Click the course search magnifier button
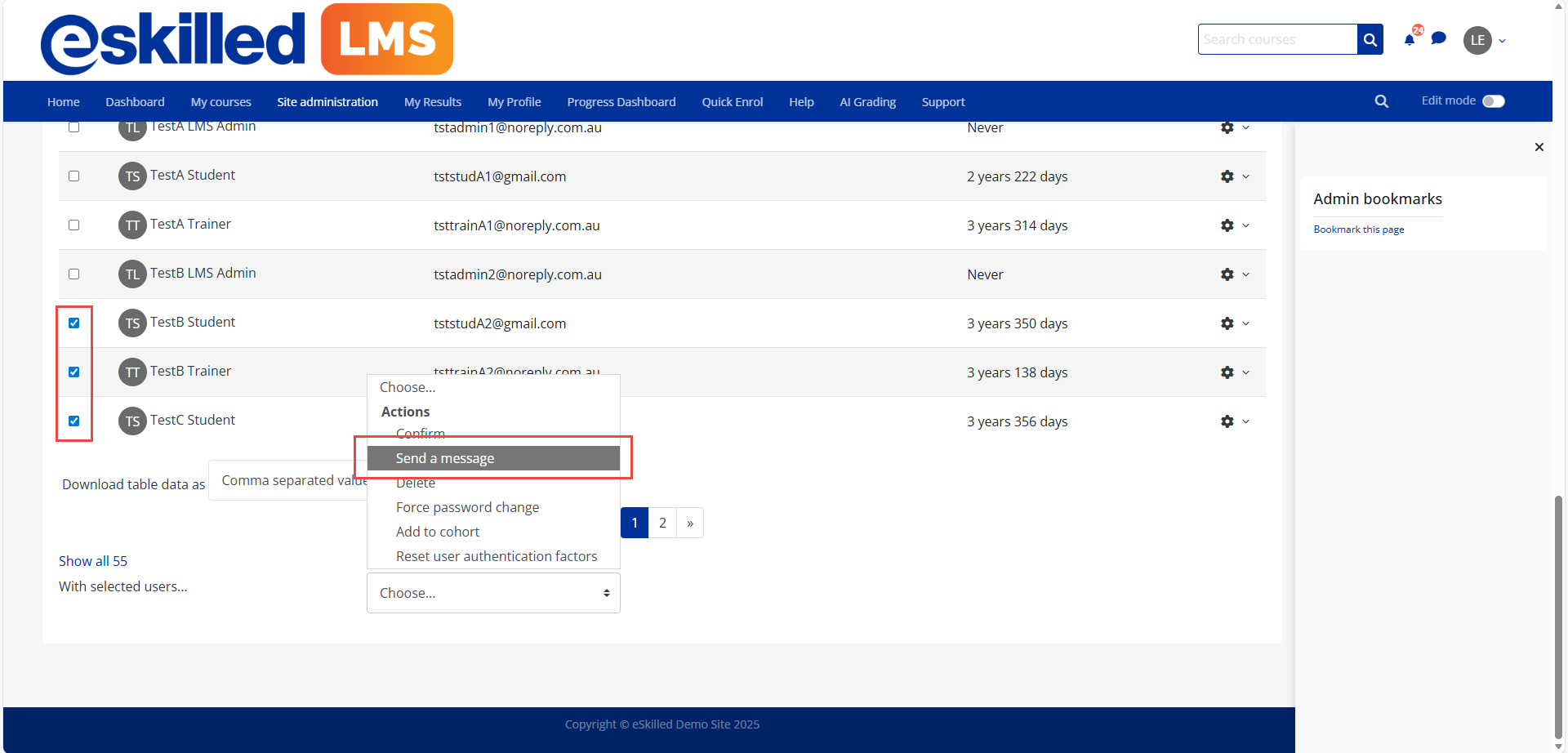 click(x=1370, y=39)
